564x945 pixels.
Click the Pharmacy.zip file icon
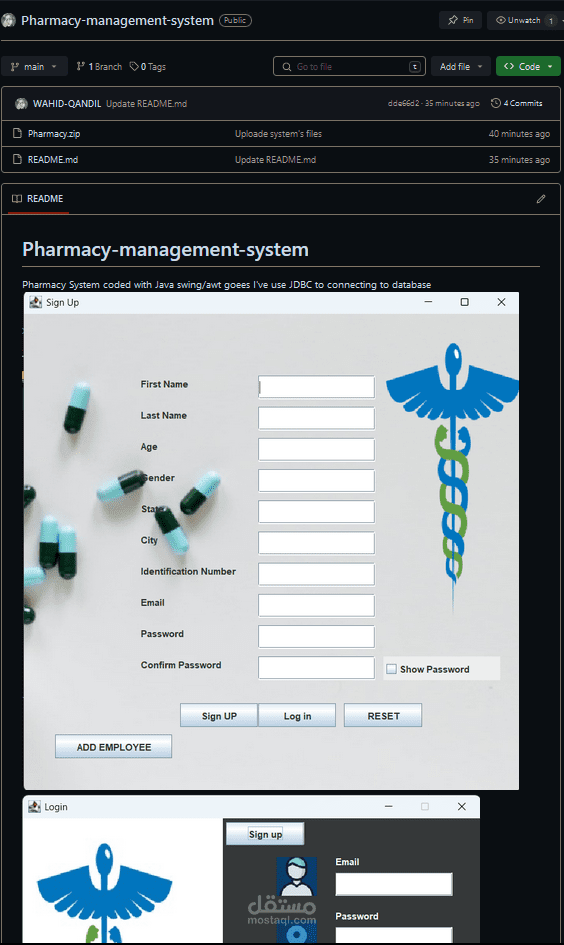(17, 133)
